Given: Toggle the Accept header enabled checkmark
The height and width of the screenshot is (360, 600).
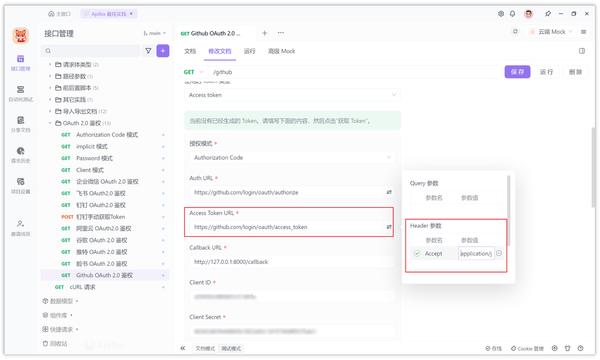Looking at the screenshot, I should pyautogui.click(x=417, y=253).
